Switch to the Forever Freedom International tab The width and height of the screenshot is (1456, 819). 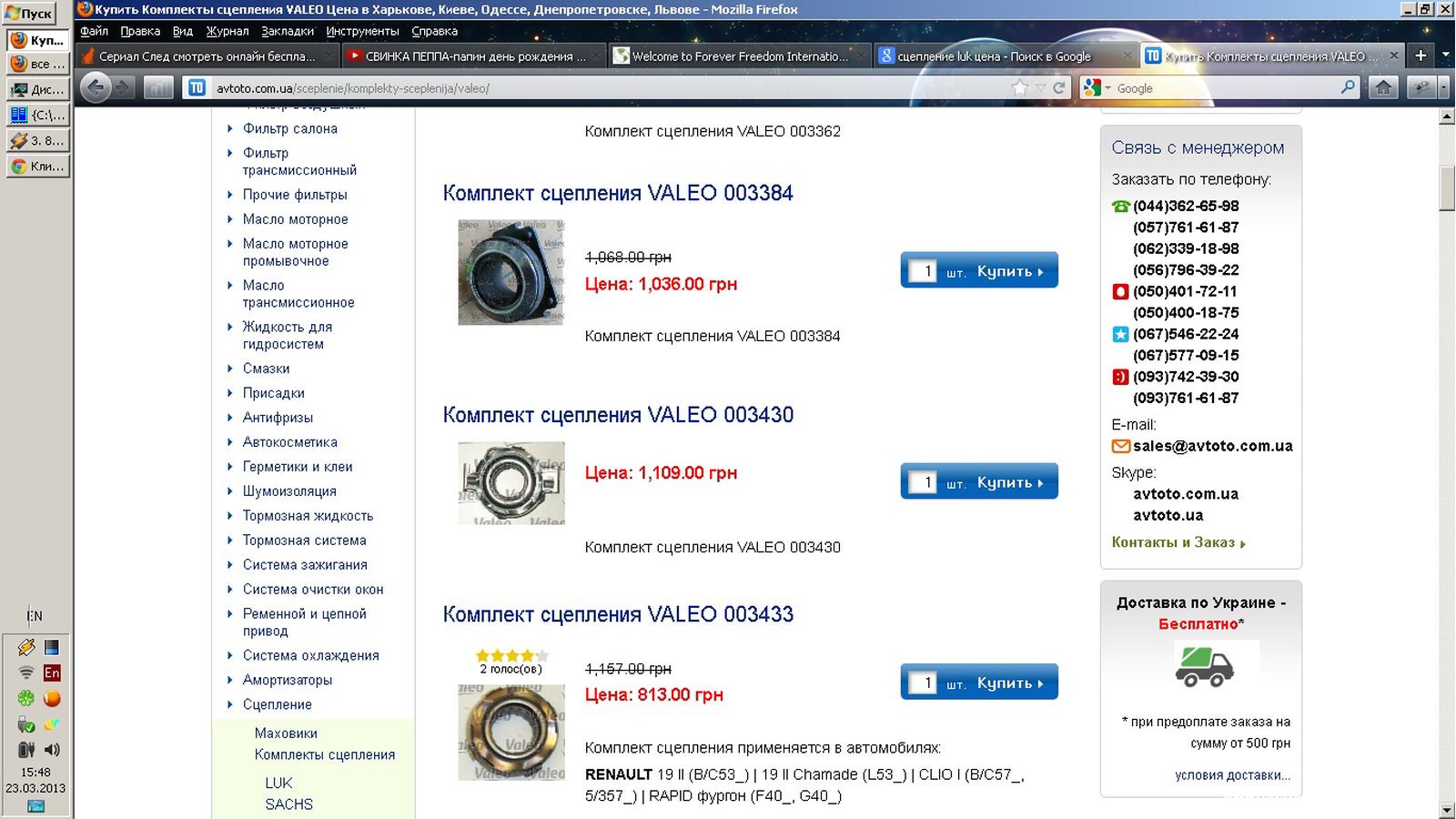[740, 56]
